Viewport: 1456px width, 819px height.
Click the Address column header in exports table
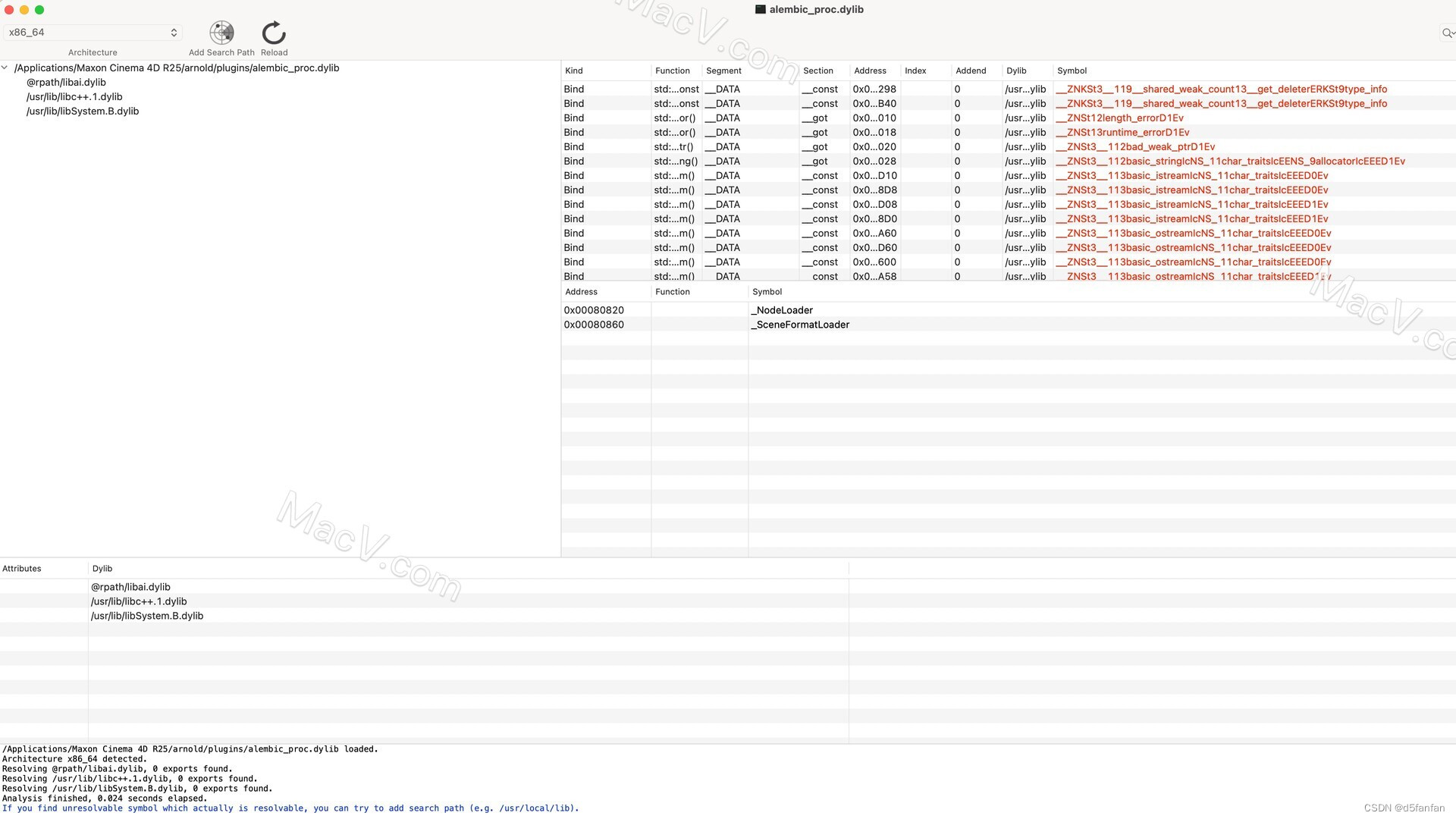(581, 291)
